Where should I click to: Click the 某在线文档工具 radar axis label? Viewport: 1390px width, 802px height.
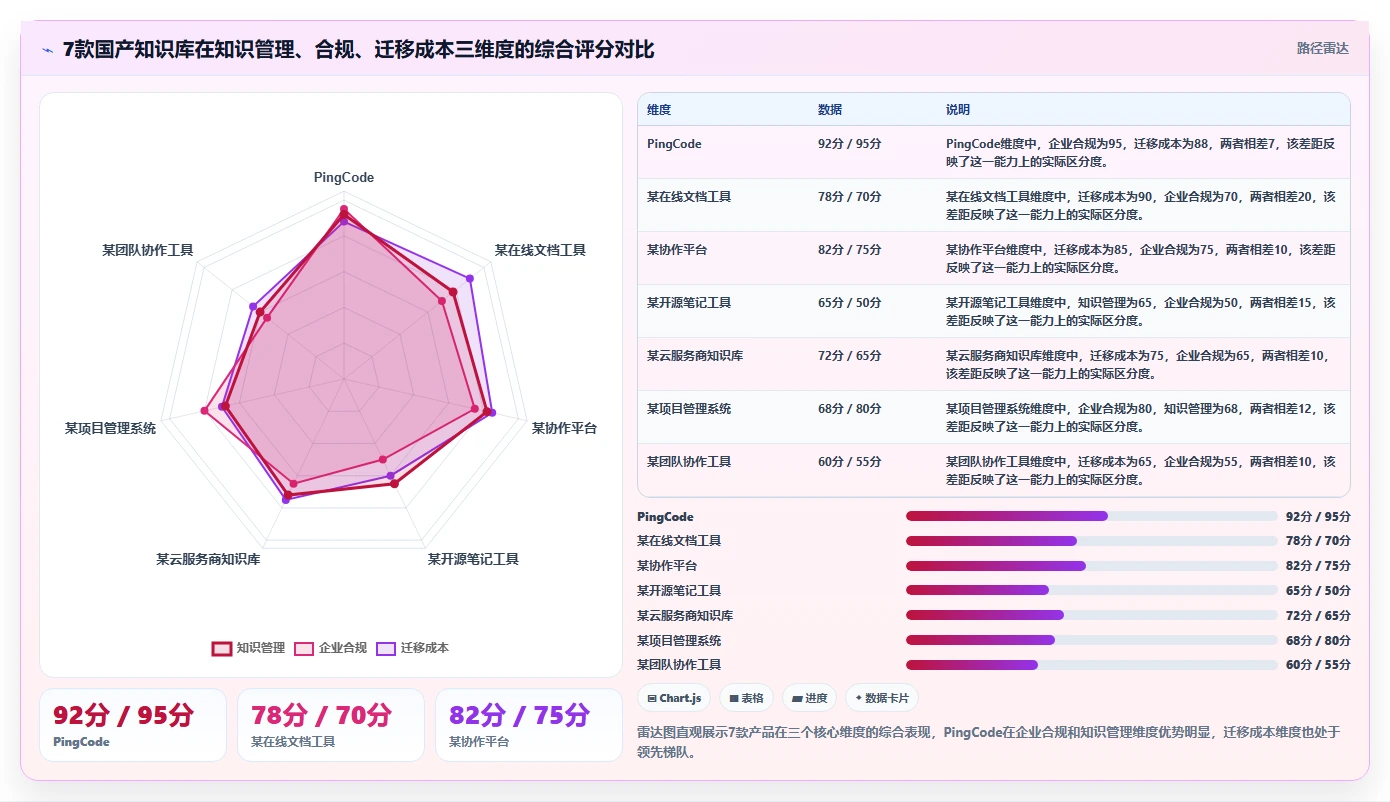540,250
